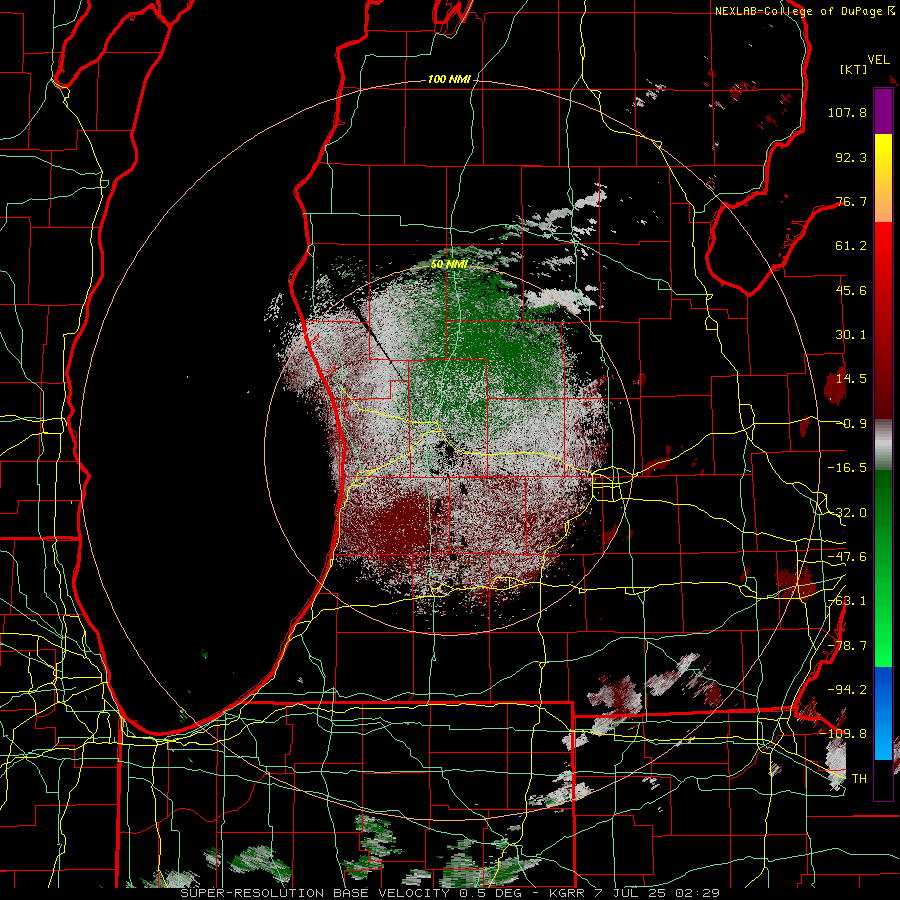
Task: Select the -16.5 velocity value
Action: (847, 468)
